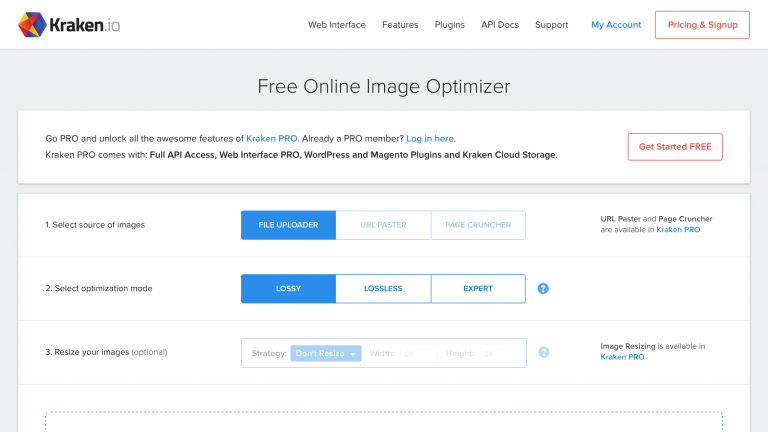Follow the Kraken PRO link in banner
768x432 pixels.
click(x=271, y=139)
